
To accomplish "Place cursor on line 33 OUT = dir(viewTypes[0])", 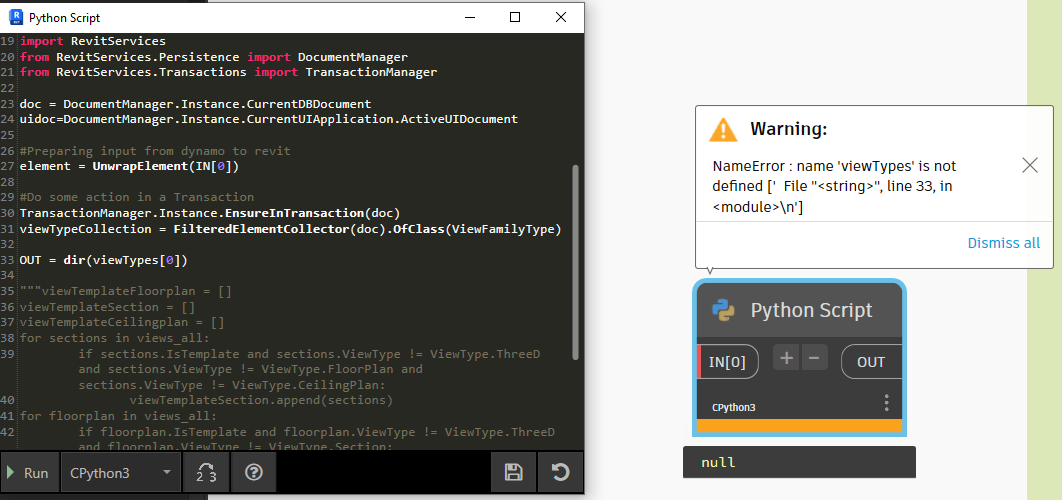I will [104, 260].
